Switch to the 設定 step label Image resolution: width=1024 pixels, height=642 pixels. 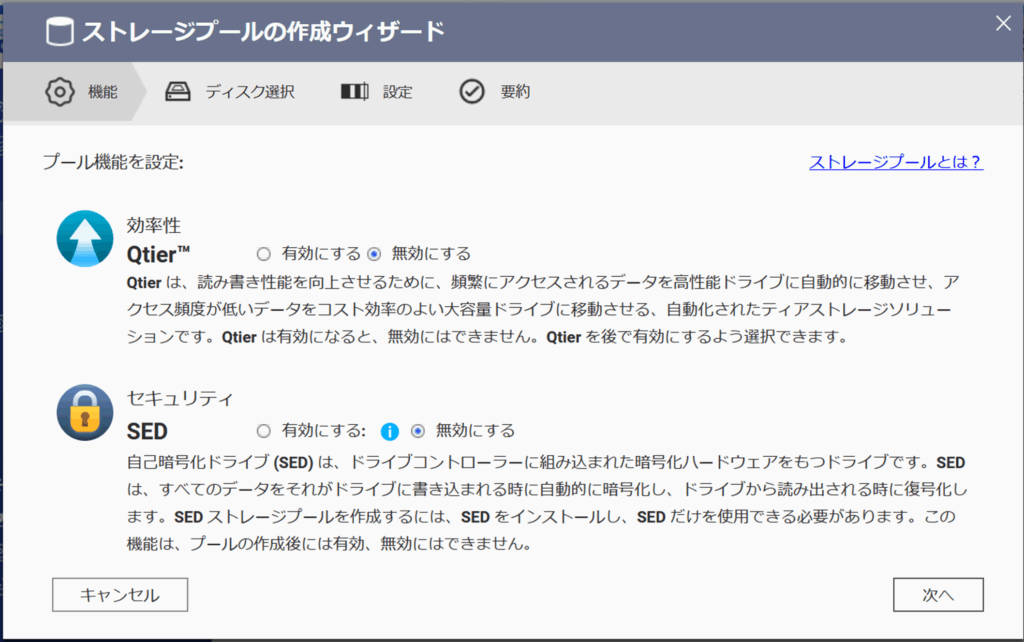click(x=397, y=92)
